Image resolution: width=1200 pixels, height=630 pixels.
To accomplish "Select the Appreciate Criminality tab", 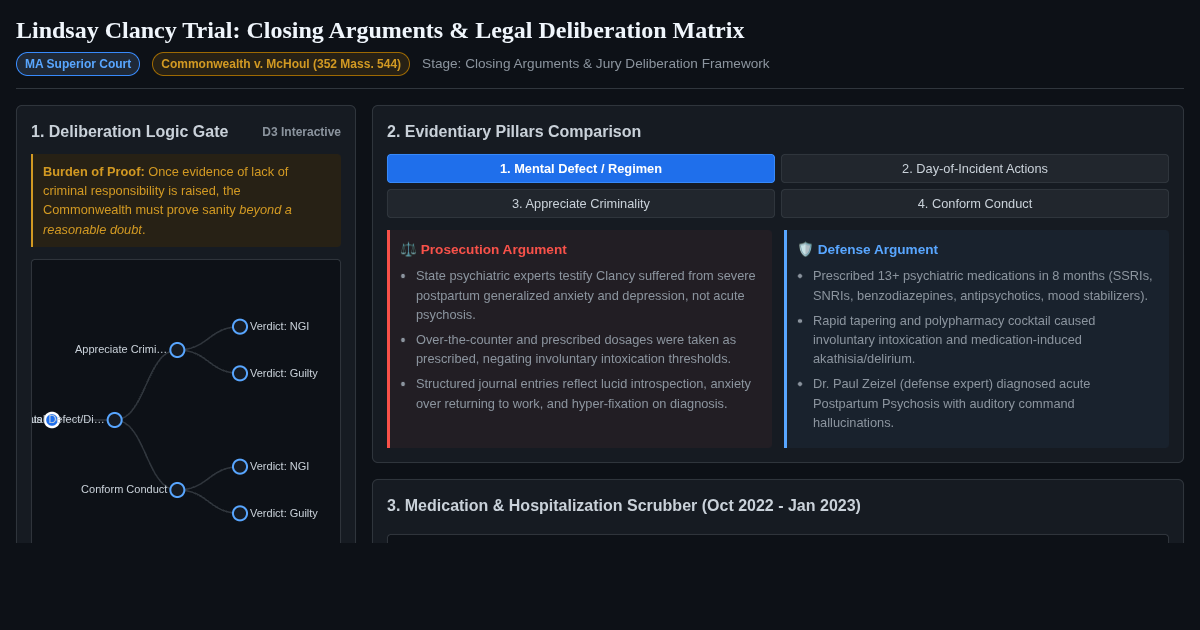I will coord(581,204).
